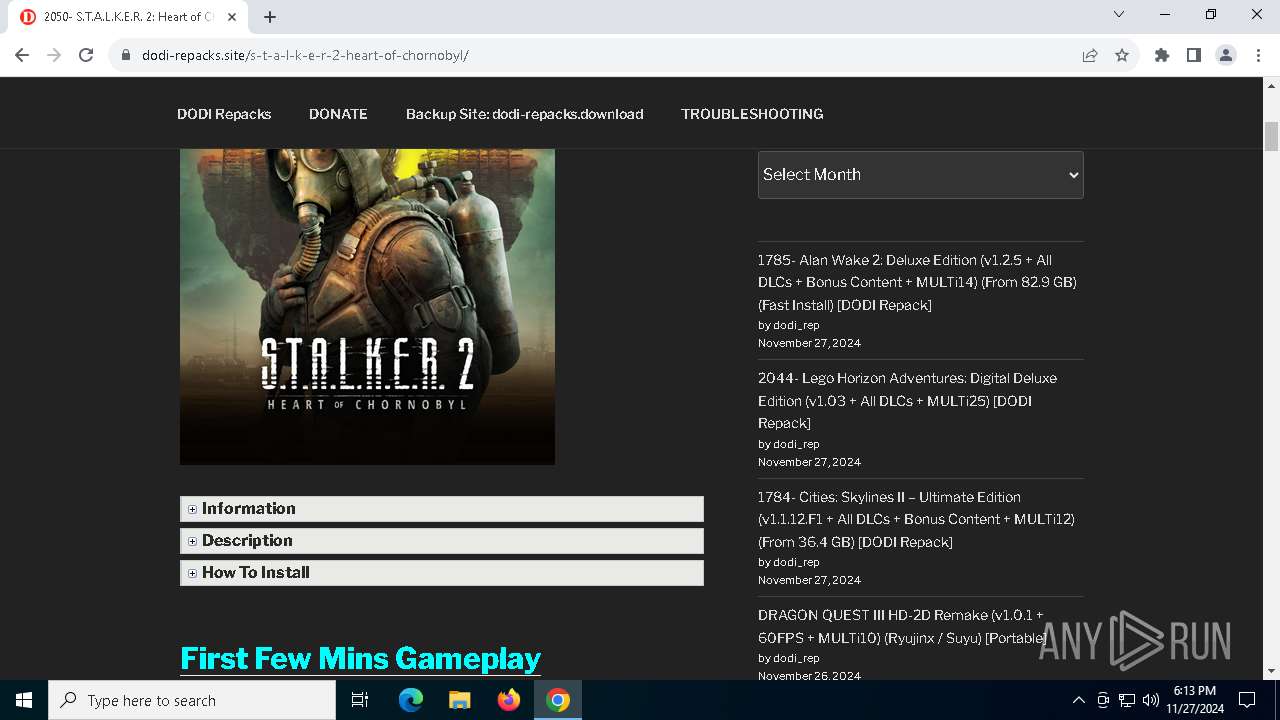Open the network status tray icon

pos(1127,700)
